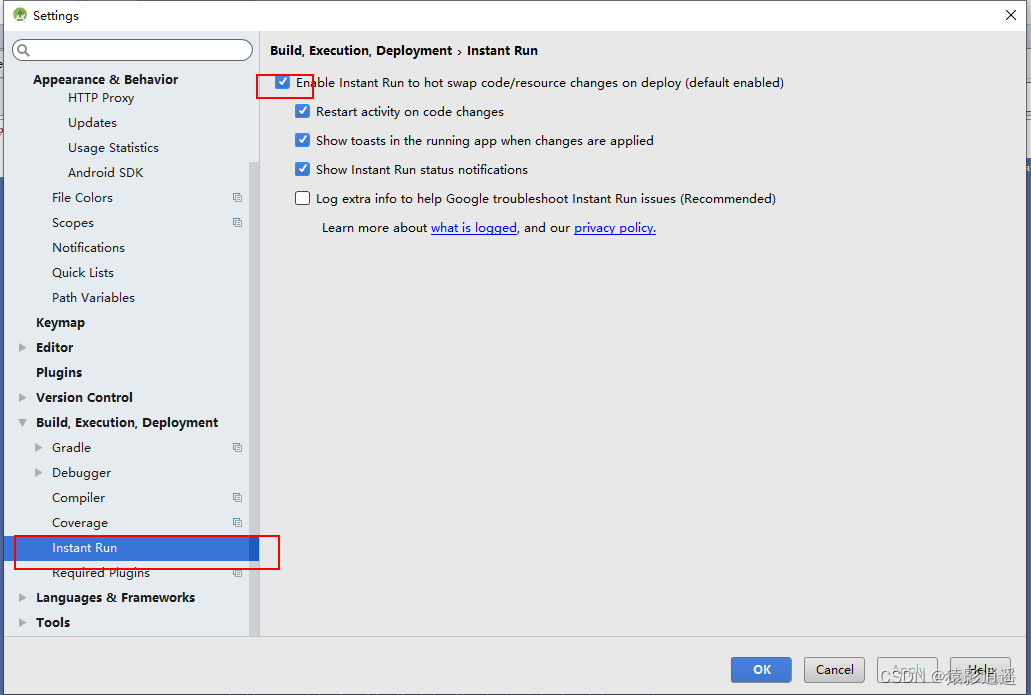Open Usage Statistics settings
This screenshot has height=695, width=1031.
click(x=113, y=147)
